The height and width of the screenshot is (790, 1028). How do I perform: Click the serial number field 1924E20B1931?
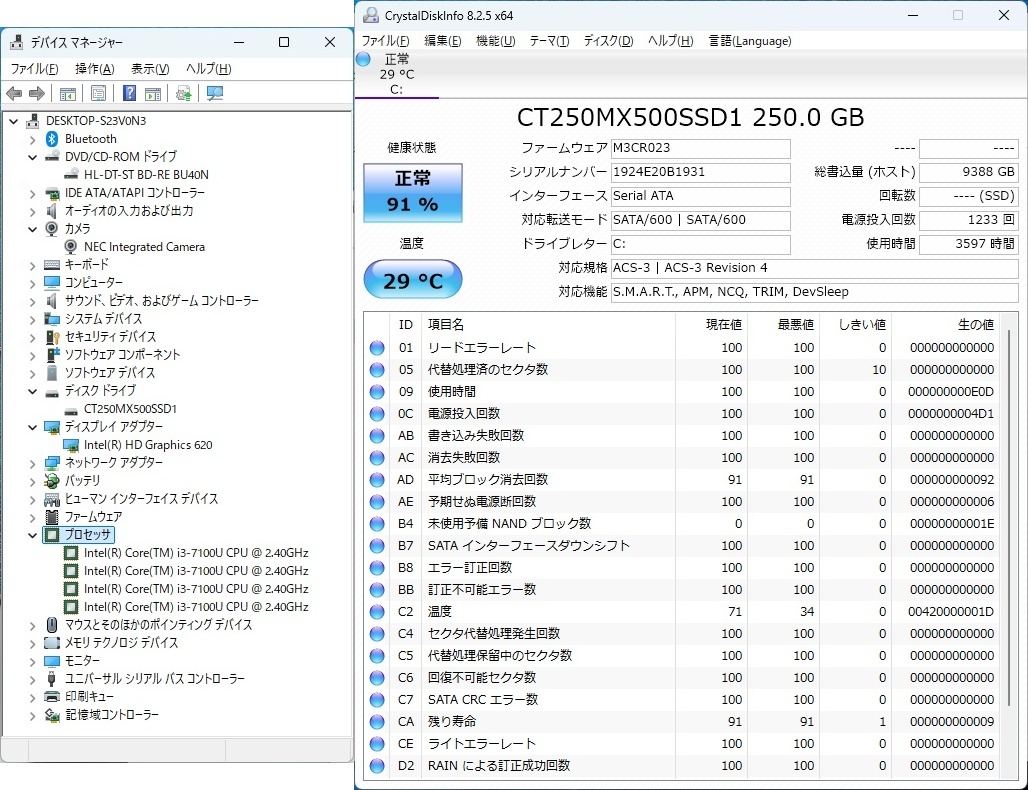tap(700, 172)
